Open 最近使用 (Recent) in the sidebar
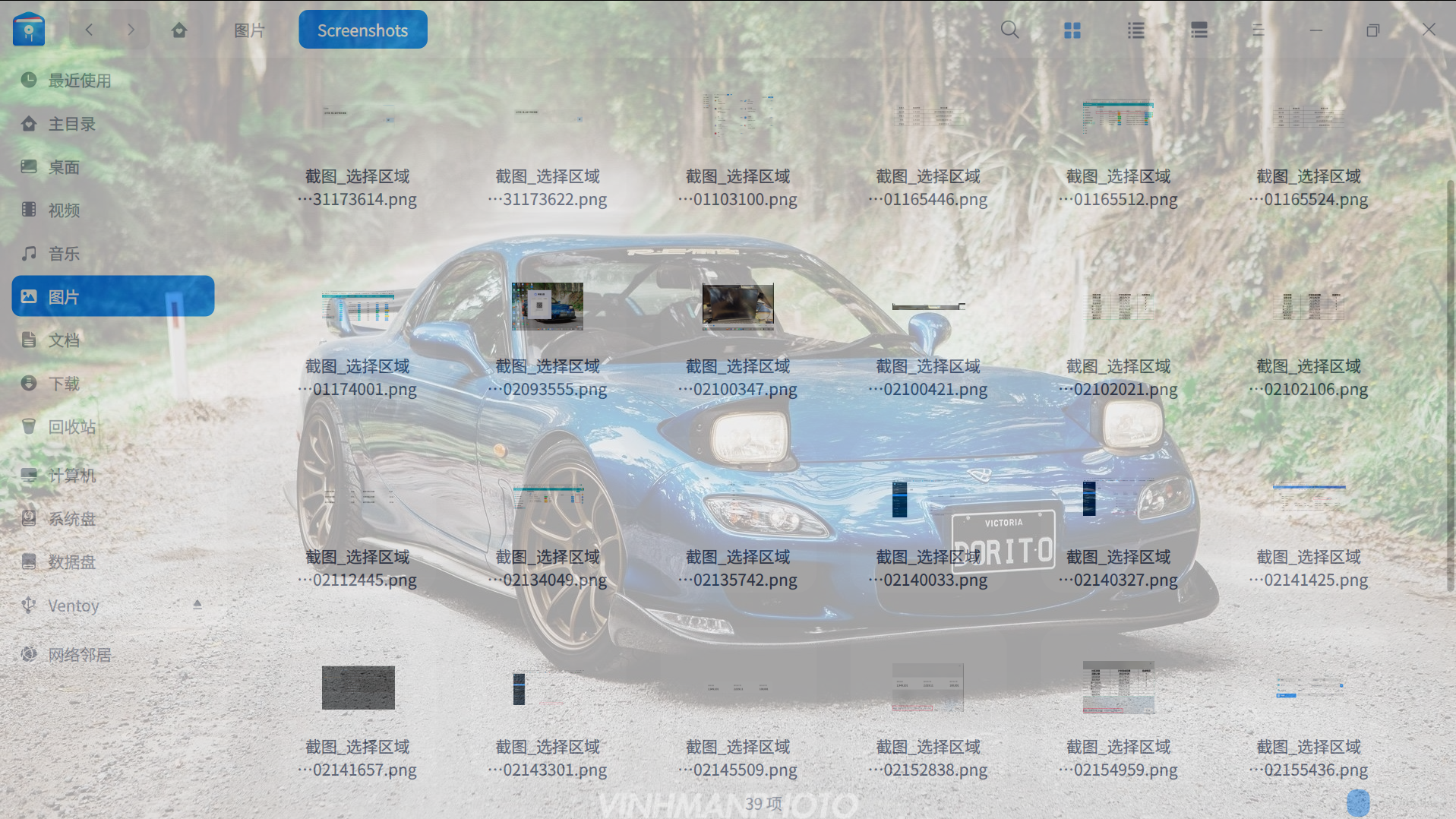This screenshot has height=819, width=1456. click(113, 81)
